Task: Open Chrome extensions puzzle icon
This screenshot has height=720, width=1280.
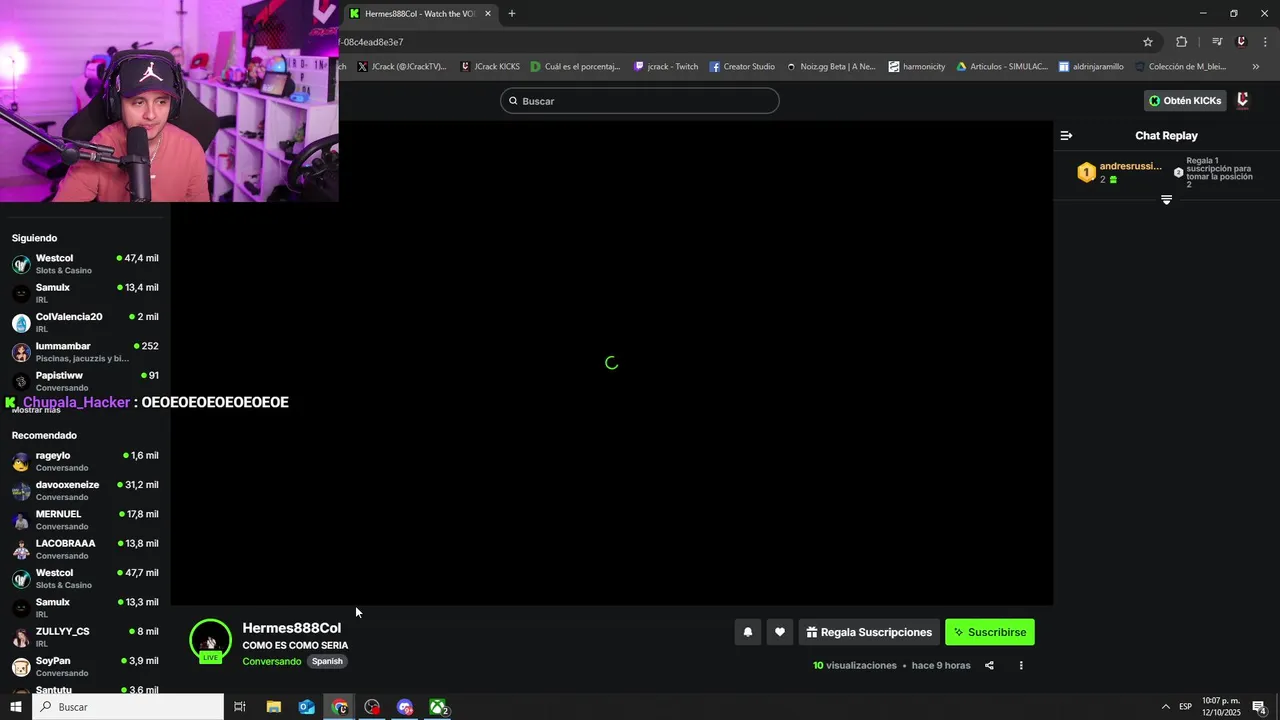Action: (x=1181, y=42)
